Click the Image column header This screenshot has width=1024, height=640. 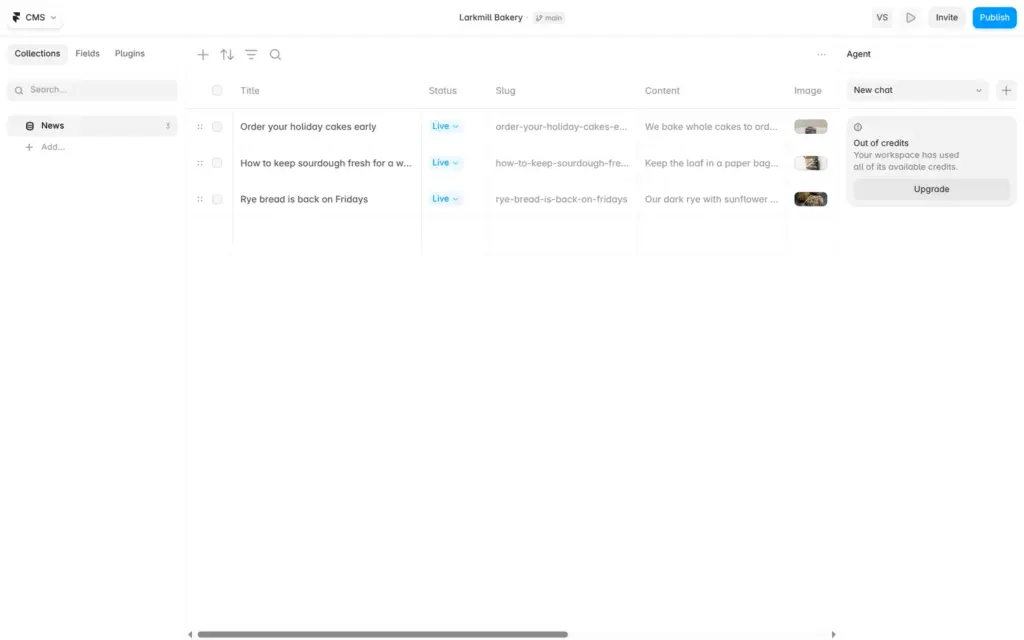click(807, 91)
